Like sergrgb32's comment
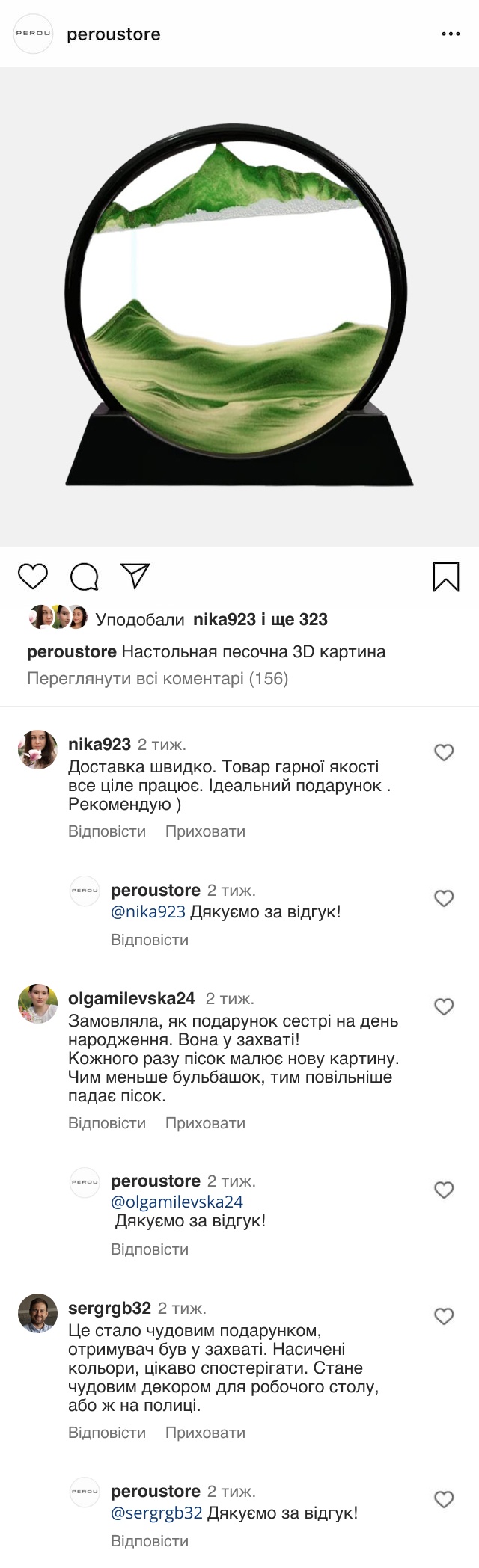Screen dimensions: 479x1568 pos(444,1317)
